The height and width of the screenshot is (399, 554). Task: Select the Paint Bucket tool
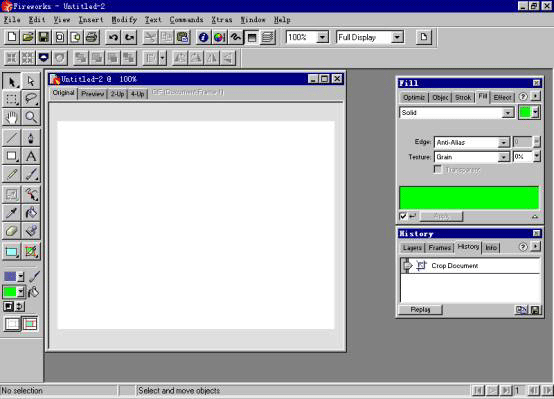(31, 213)
